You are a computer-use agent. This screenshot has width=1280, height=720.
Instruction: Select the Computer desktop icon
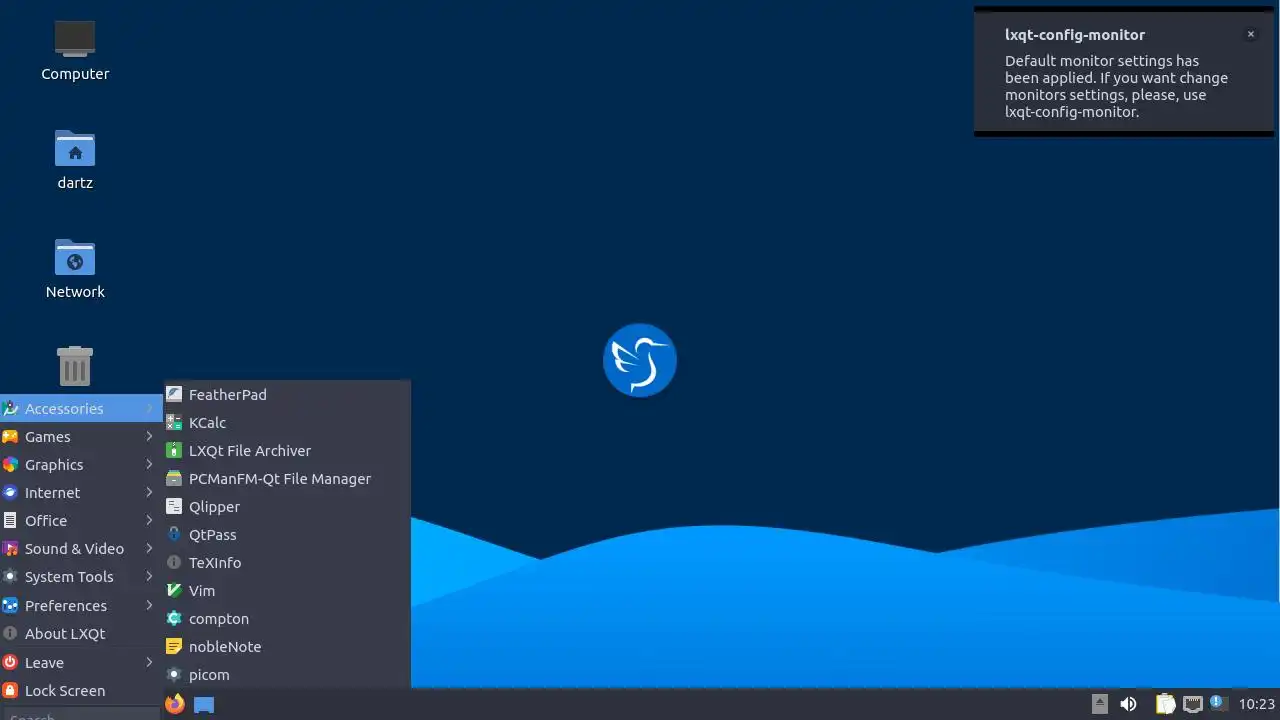[x=75, y=50]
